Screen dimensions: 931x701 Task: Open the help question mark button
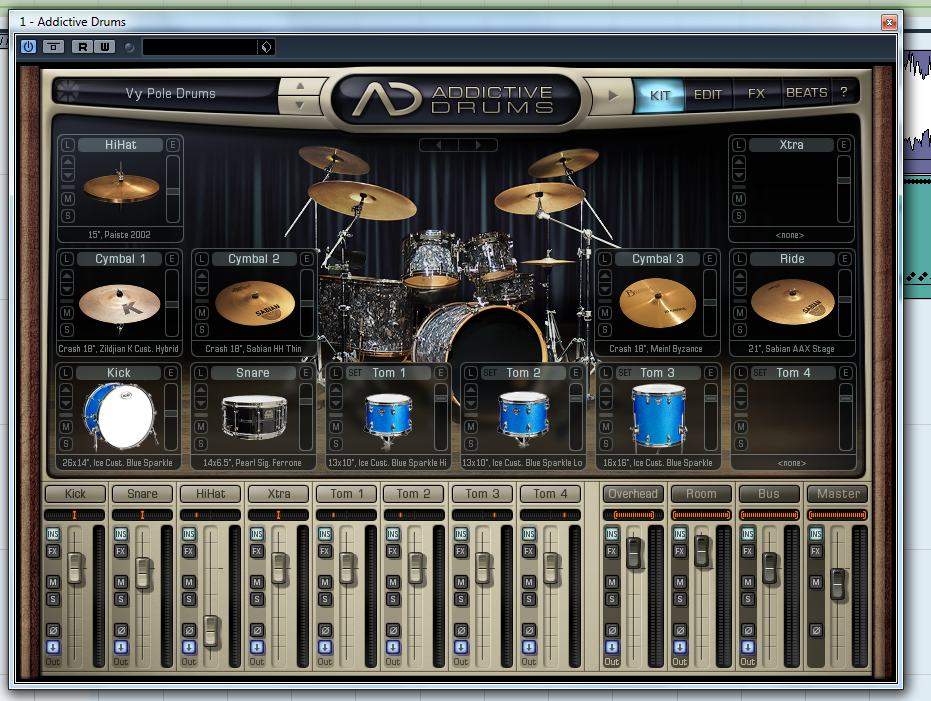843,92
